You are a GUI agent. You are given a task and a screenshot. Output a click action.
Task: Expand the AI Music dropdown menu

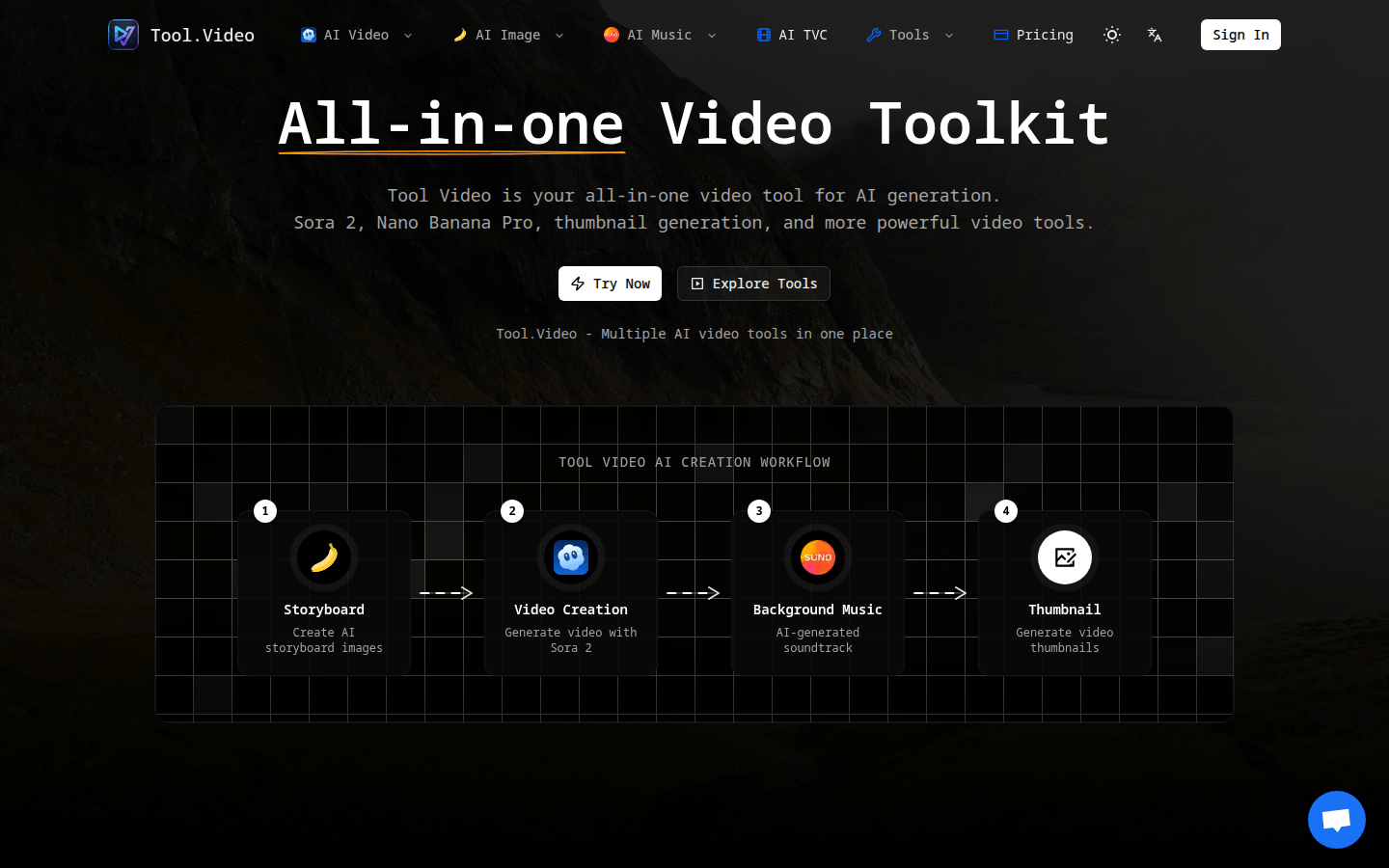tap(660, 35)
